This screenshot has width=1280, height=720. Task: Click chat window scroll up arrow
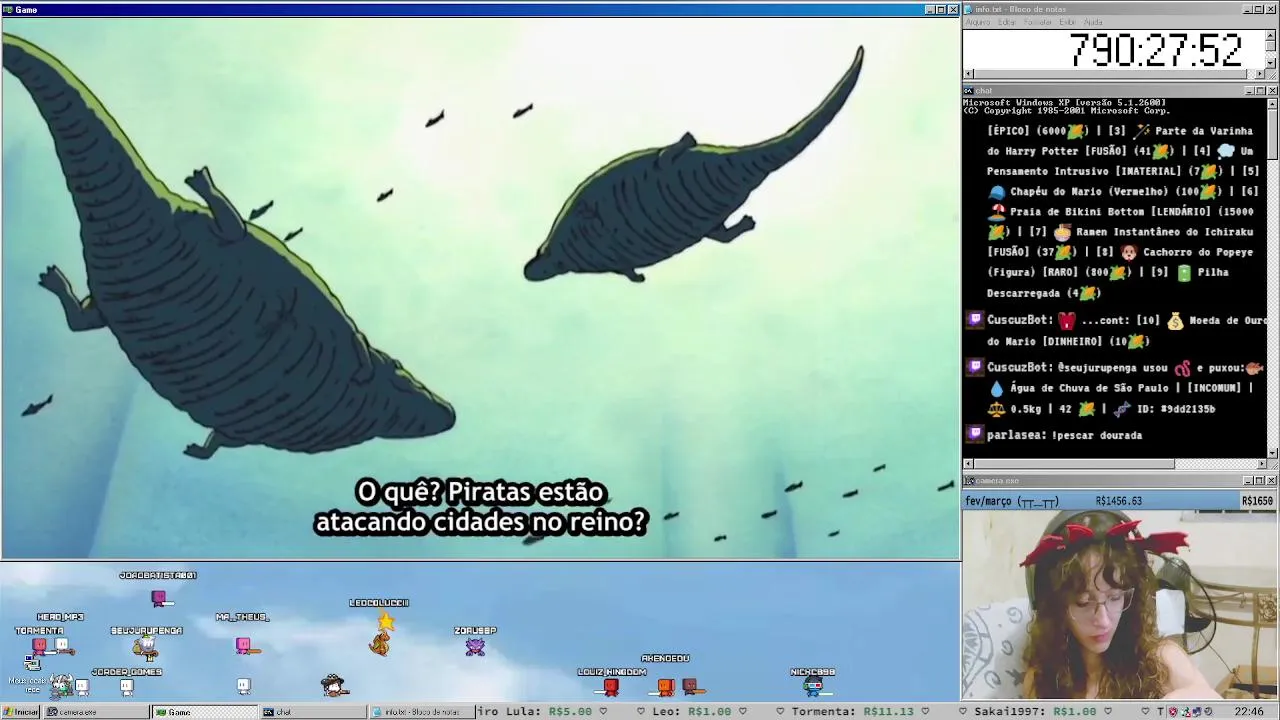point(1272,103)
